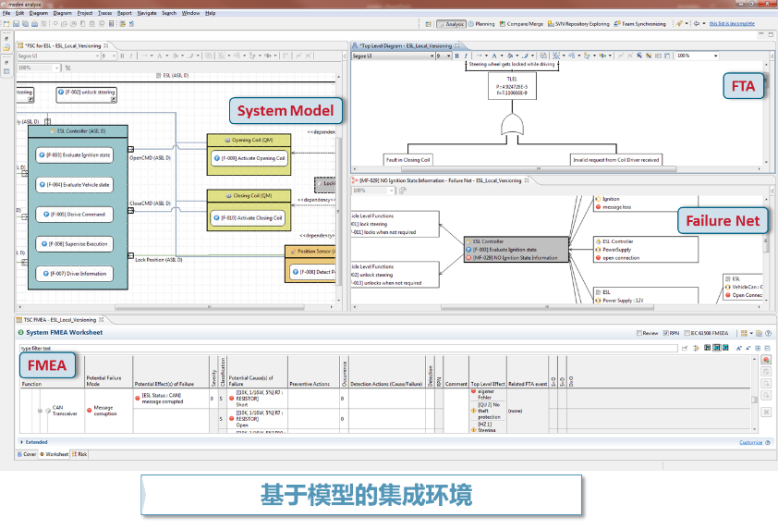Open the Help menu
The width and height of the screenshot is (778, 530).
[x=210, y=13]
